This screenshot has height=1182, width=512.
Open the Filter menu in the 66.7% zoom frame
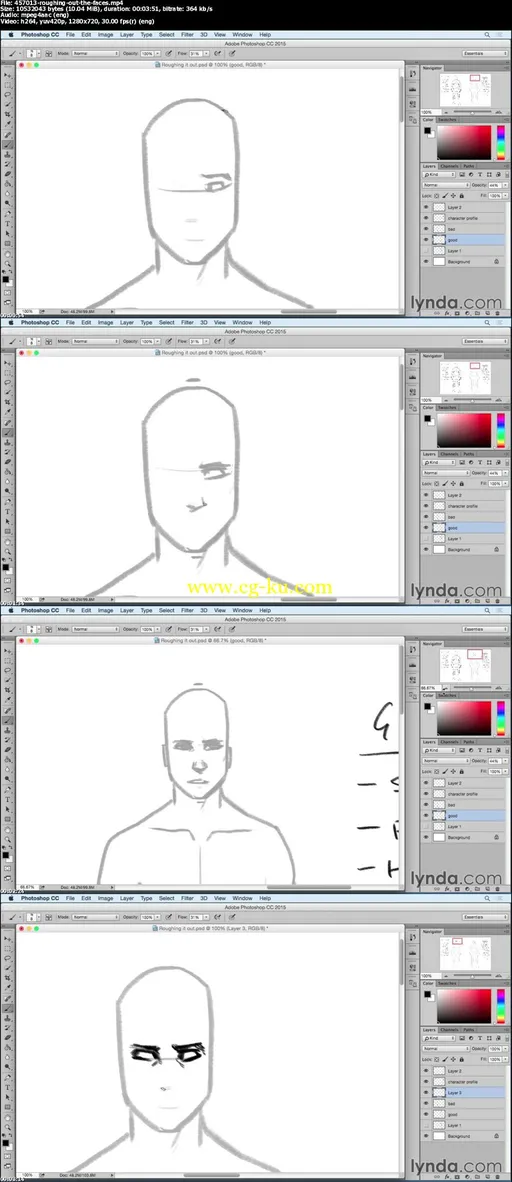click(187, 610)
